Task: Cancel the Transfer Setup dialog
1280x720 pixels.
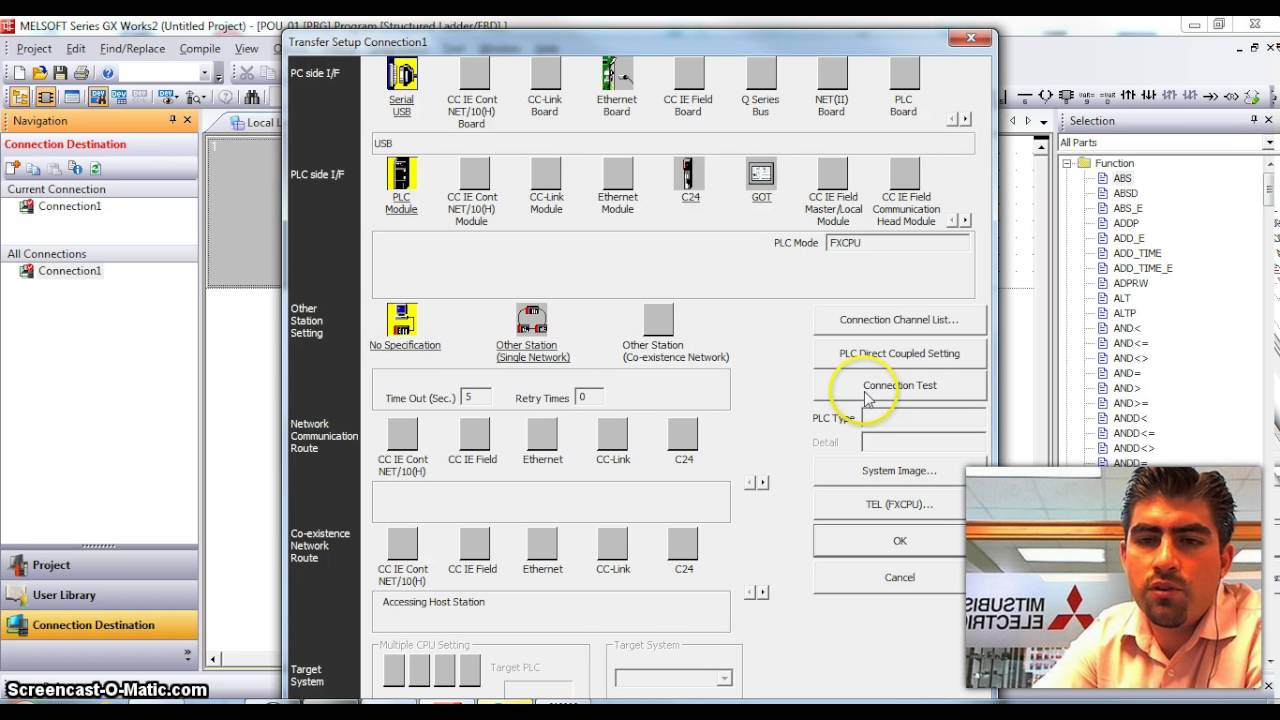Action: pyautogui.click(x=899, y=577)
